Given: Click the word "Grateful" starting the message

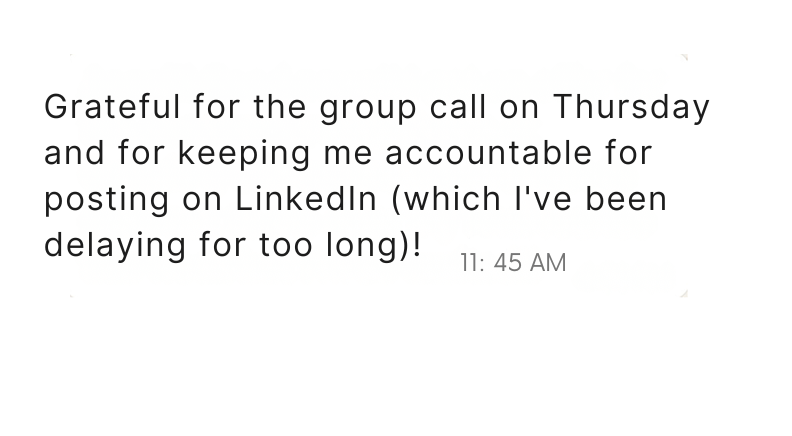Looking at the screenshot, I should point(112,107).
